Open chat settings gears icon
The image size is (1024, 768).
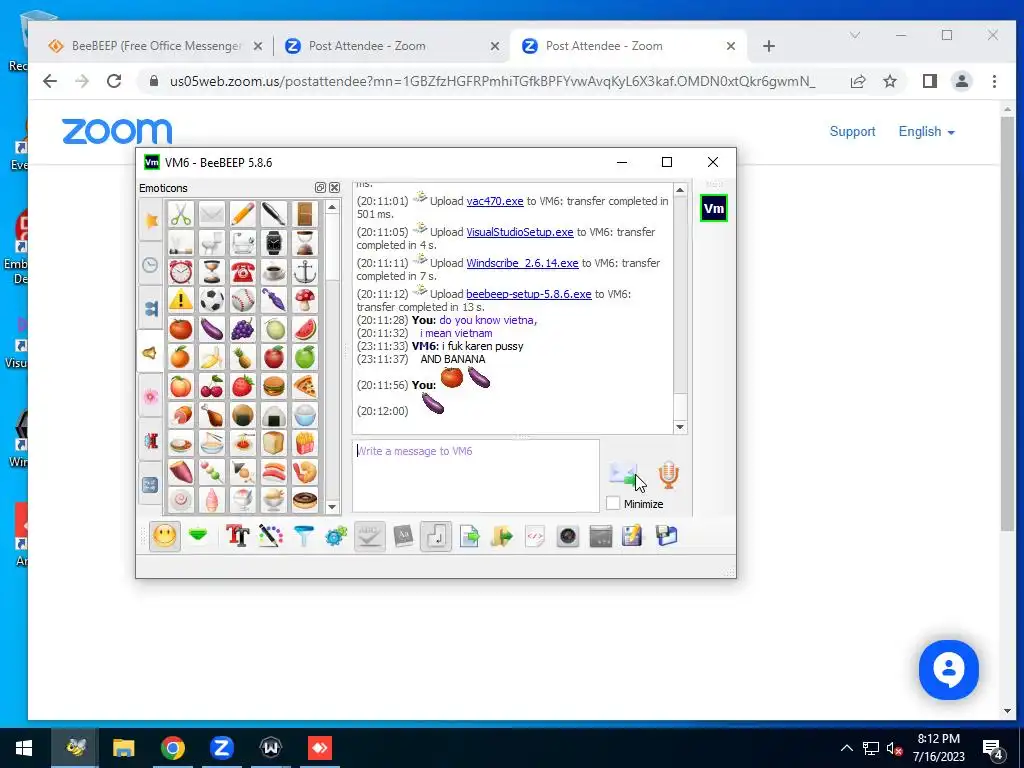pyautogui.click(x=336, y=537)
